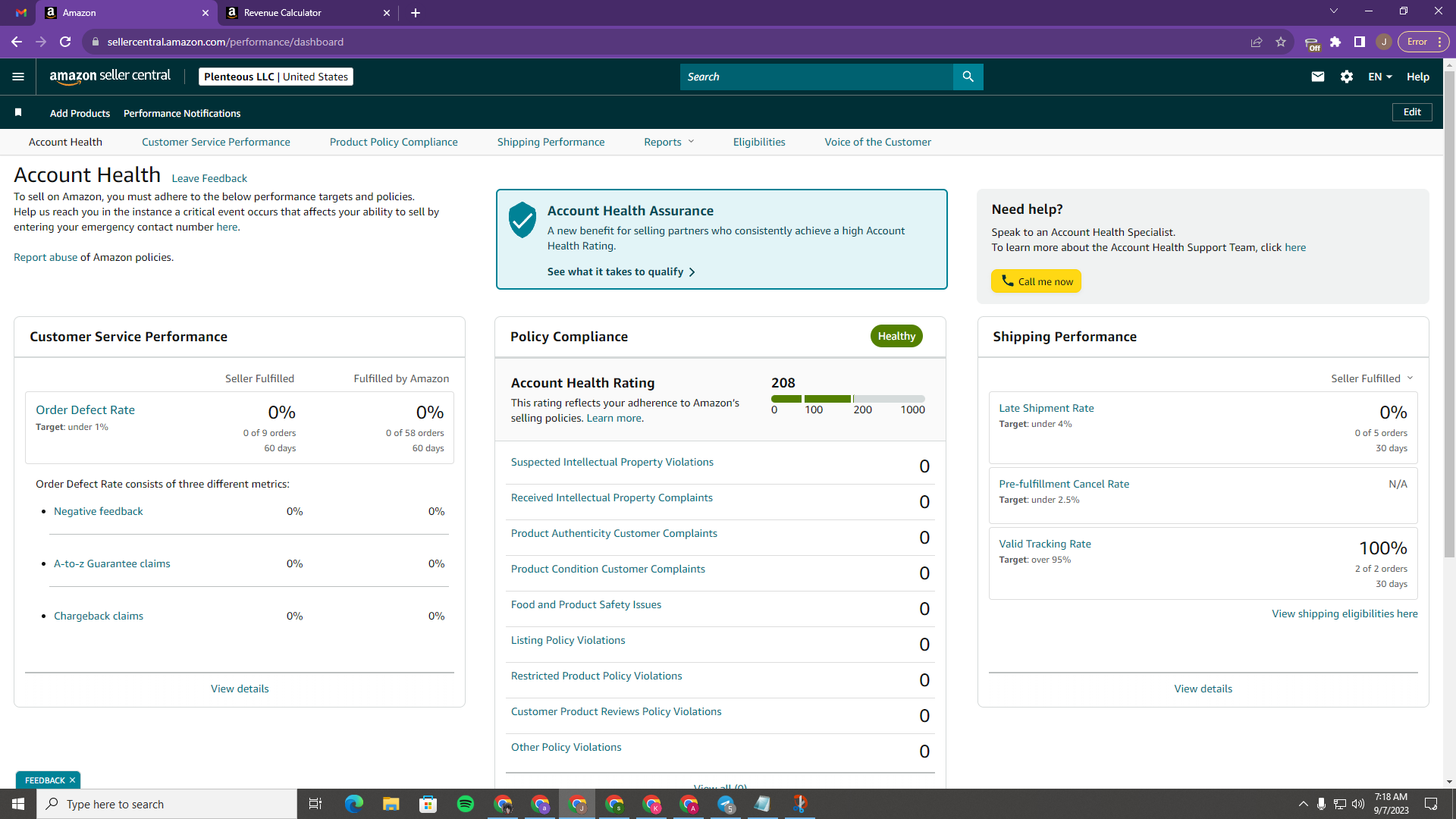
Task: Expand the Reports dropdown menu
Action: pos(669,142)
